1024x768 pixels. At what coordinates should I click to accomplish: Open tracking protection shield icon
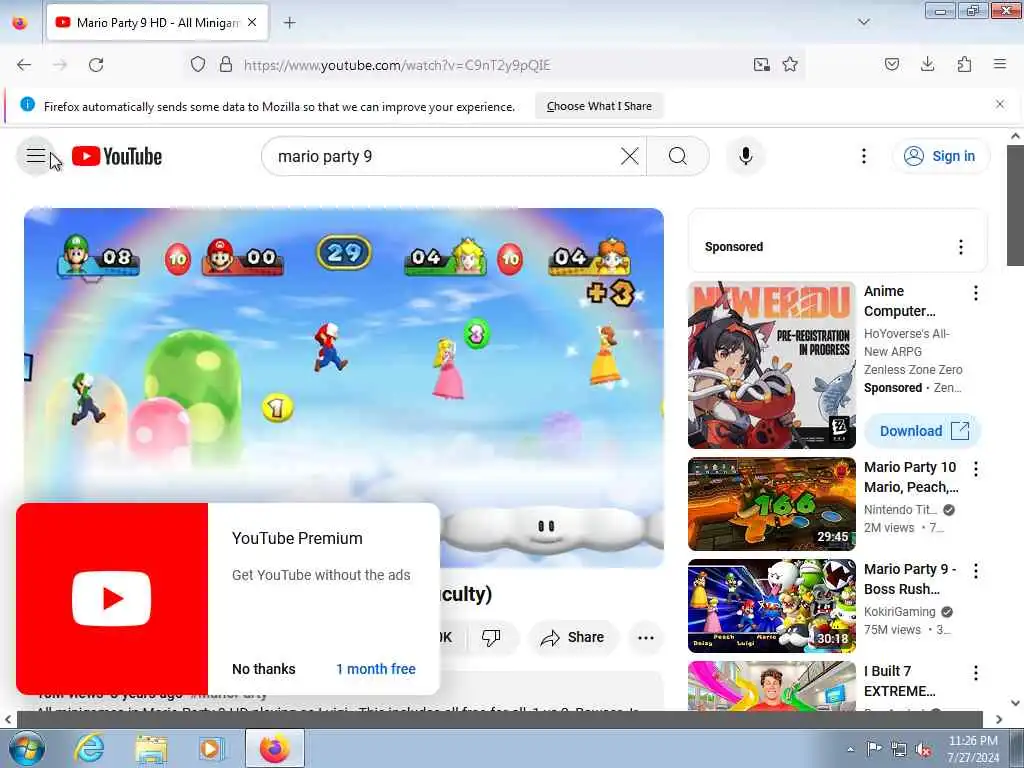click(x=198, y=65)
